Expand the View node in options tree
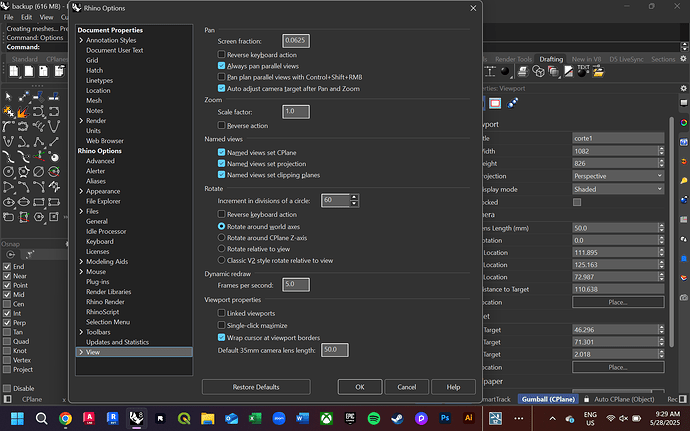The width and height of the screenshot is (690, 431). click(x=81, y=352)
